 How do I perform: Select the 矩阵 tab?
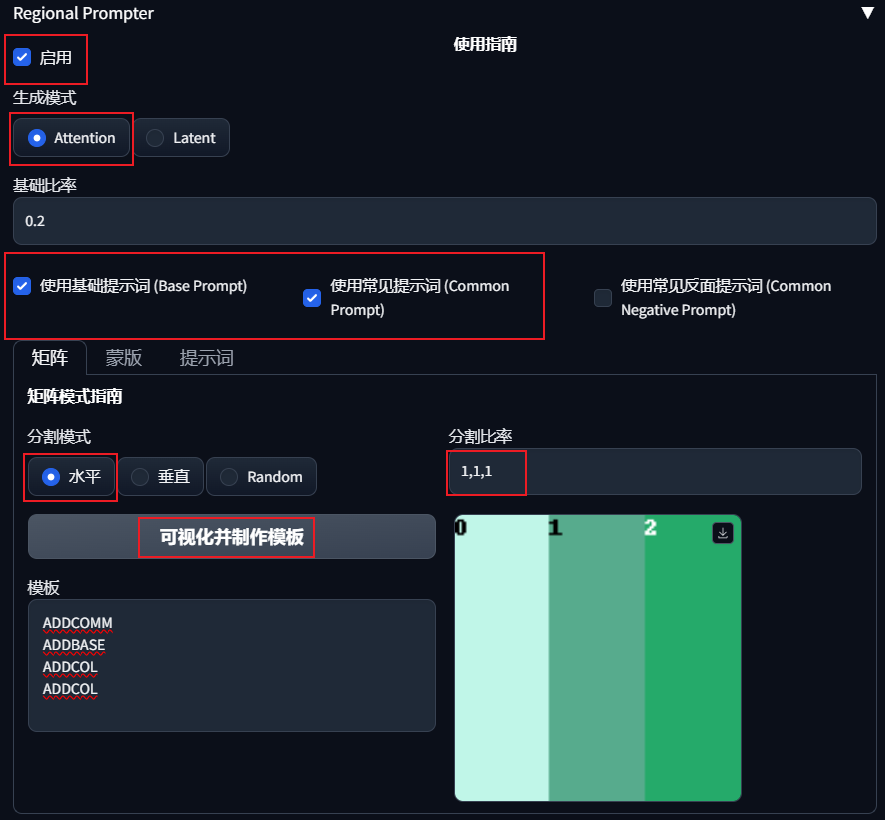point(50,357)
